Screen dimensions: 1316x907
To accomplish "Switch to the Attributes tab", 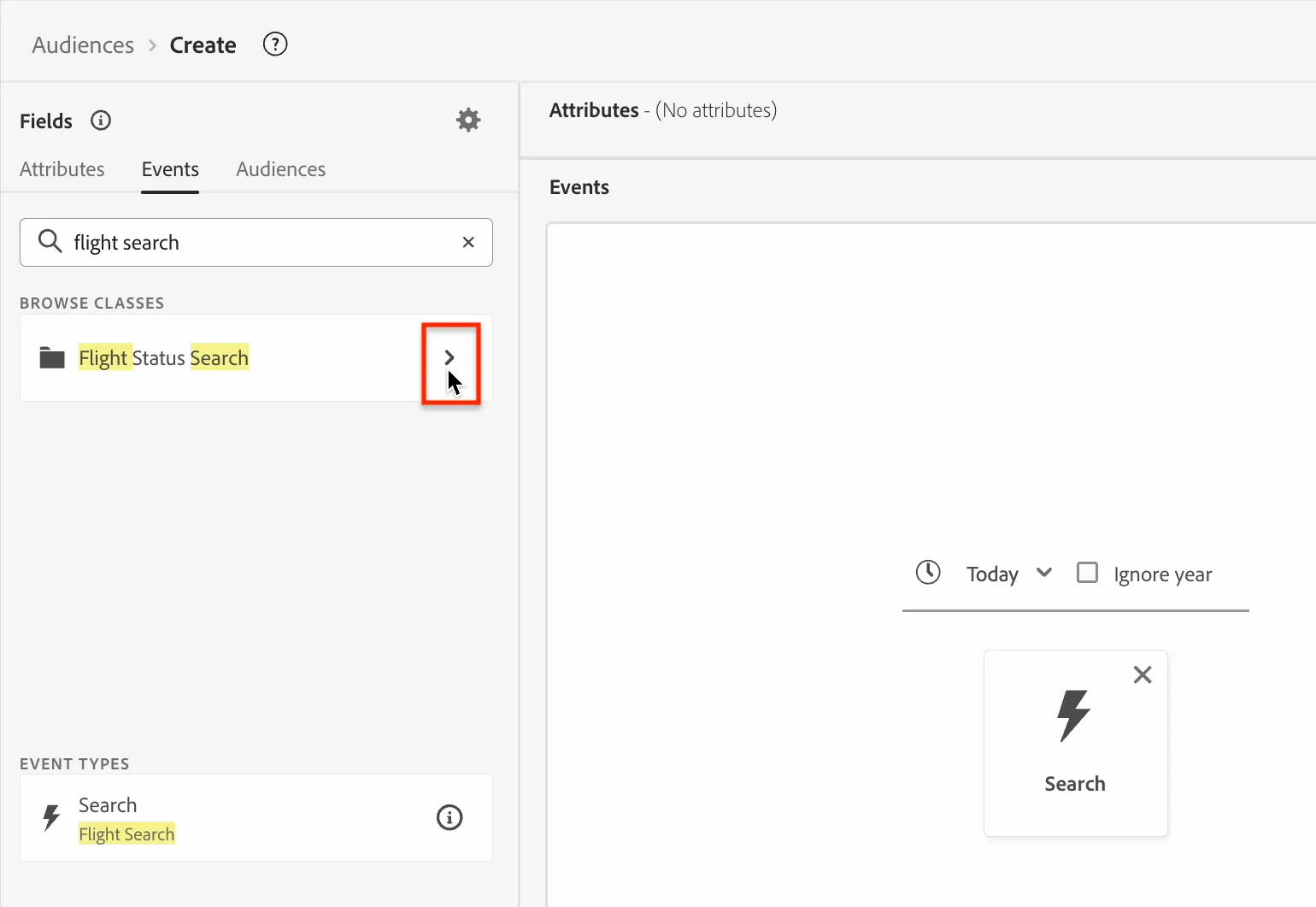I will point(62,169).
